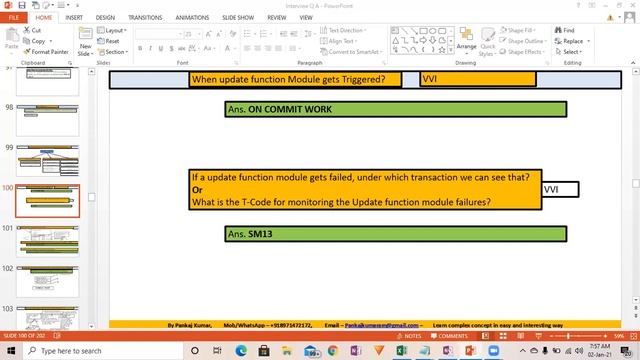The width and height of the screenshot is (640, 360).
Task: Click the email link in slide footer
Action: click(382, 325)
